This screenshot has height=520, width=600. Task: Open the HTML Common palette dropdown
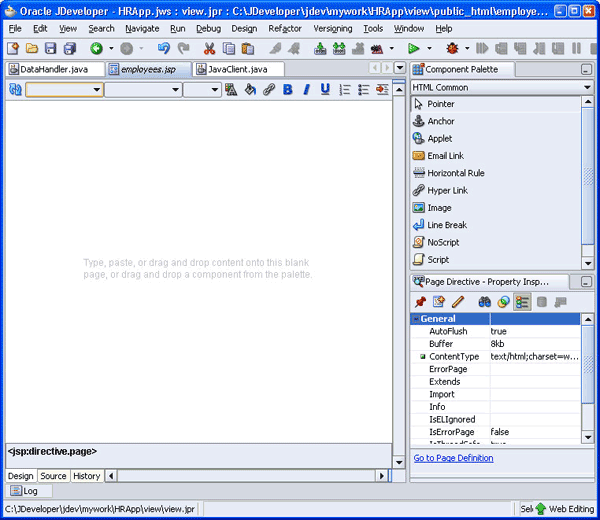point(587,88)
